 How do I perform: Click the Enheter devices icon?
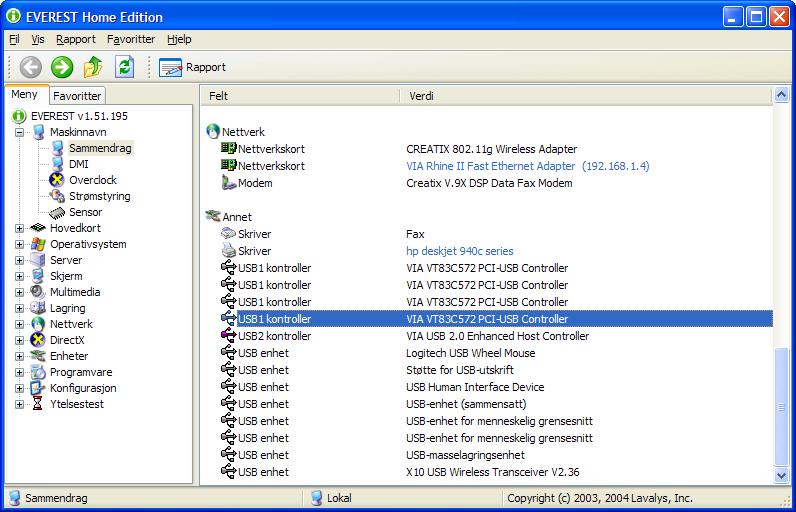pos(38,356)
